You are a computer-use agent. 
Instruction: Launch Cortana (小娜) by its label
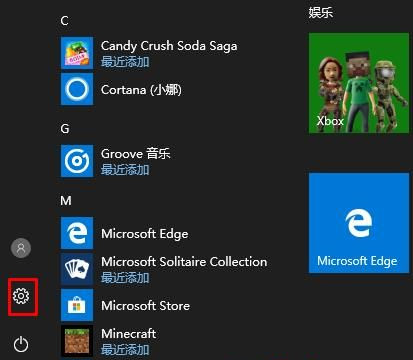point(141,90)
